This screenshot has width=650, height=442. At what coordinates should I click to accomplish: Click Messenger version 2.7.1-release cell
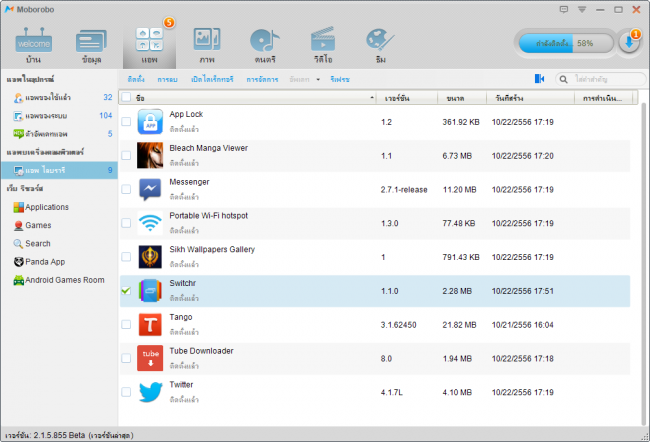coord(404,189)
